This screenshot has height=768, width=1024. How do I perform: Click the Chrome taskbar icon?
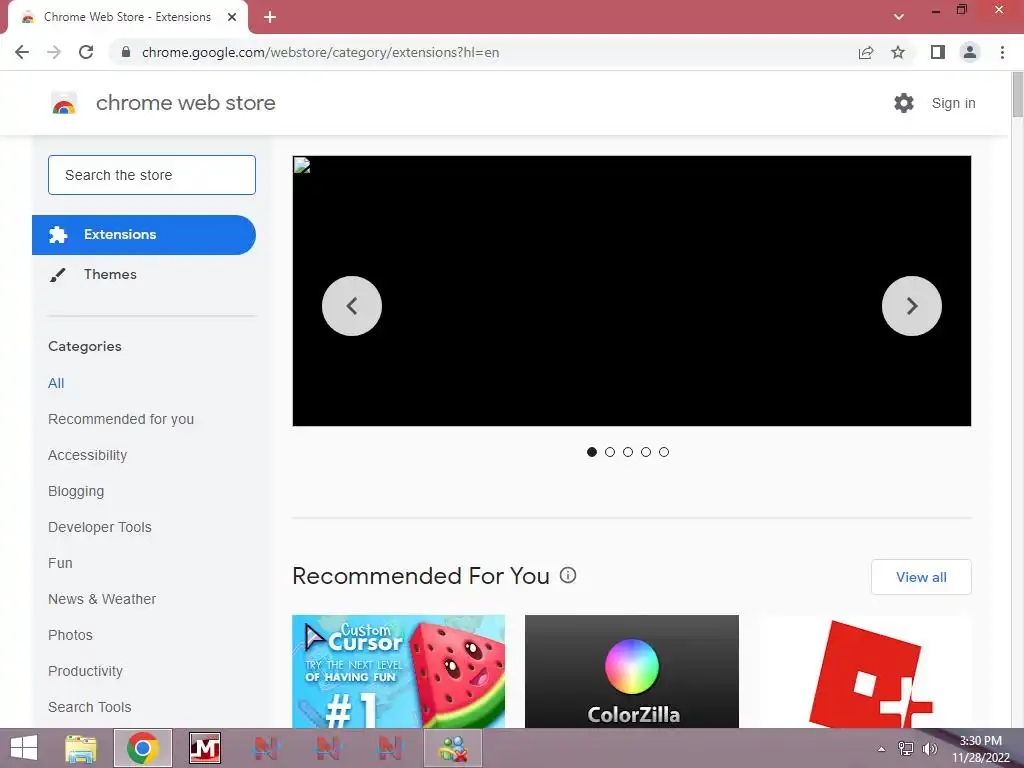142,748
